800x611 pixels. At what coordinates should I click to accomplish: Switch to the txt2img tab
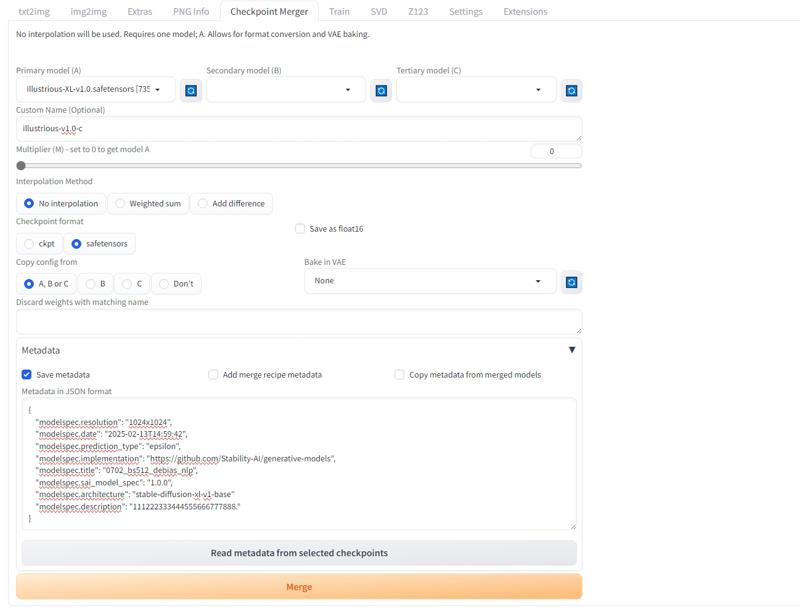point(36,12)
